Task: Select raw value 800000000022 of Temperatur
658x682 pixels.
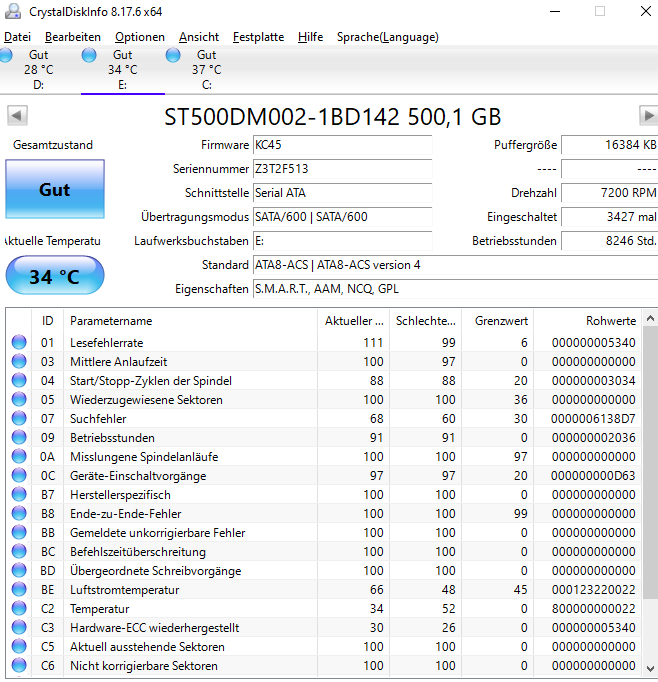Action: pos(594,609)
